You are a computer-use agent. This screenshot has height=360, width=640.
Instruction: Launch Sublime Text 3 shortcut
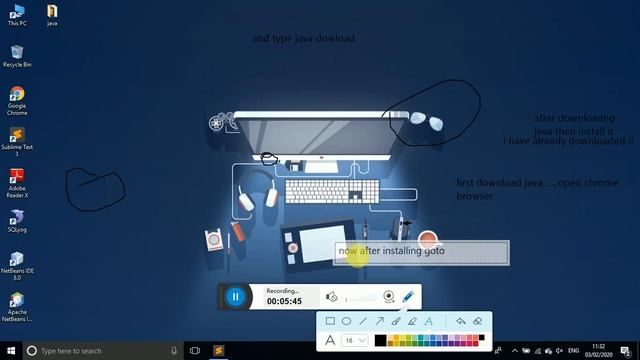[x=17, y=142]
